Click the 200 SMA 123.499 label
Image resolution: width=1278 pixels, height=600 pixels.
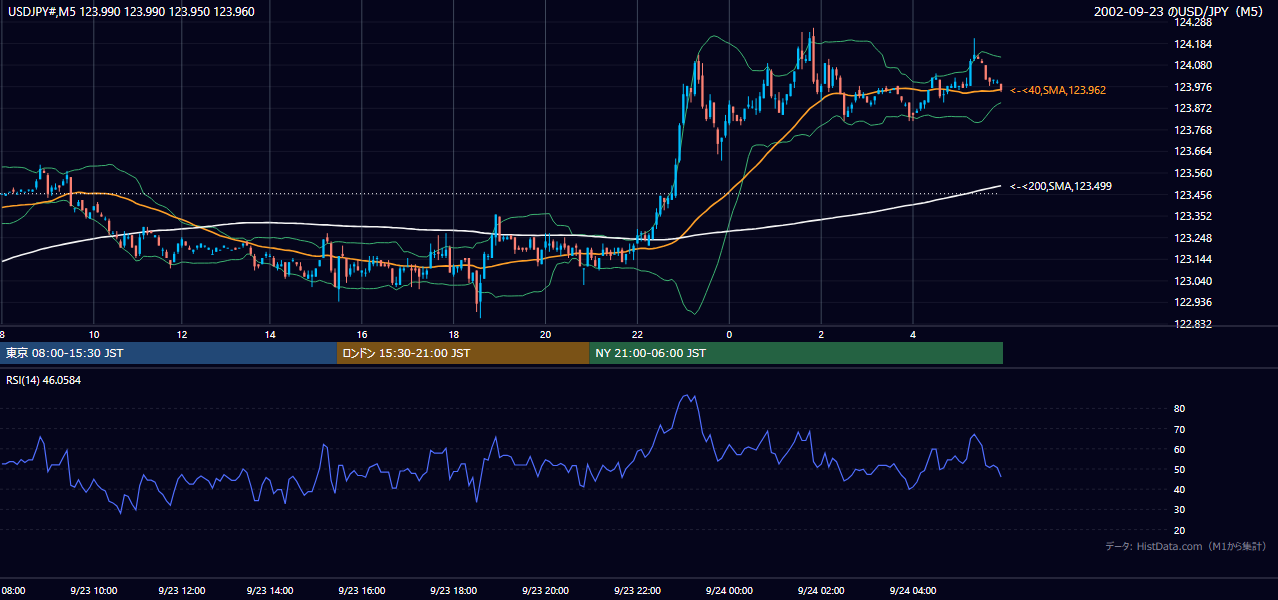[x=1061, y=186]
